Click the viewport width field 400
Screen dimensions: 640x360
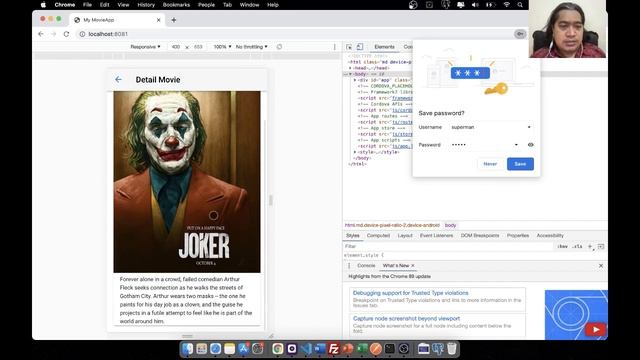[176, 47]
